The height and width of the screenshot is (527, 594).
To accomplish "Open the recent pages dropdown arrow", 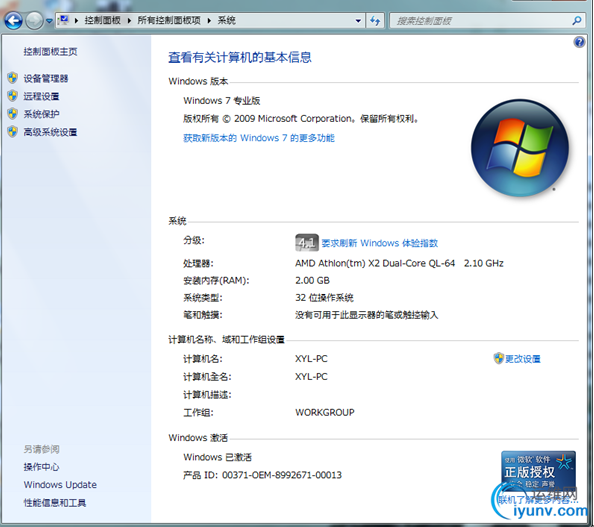I will pyautogui.click(x=49, y=21).
